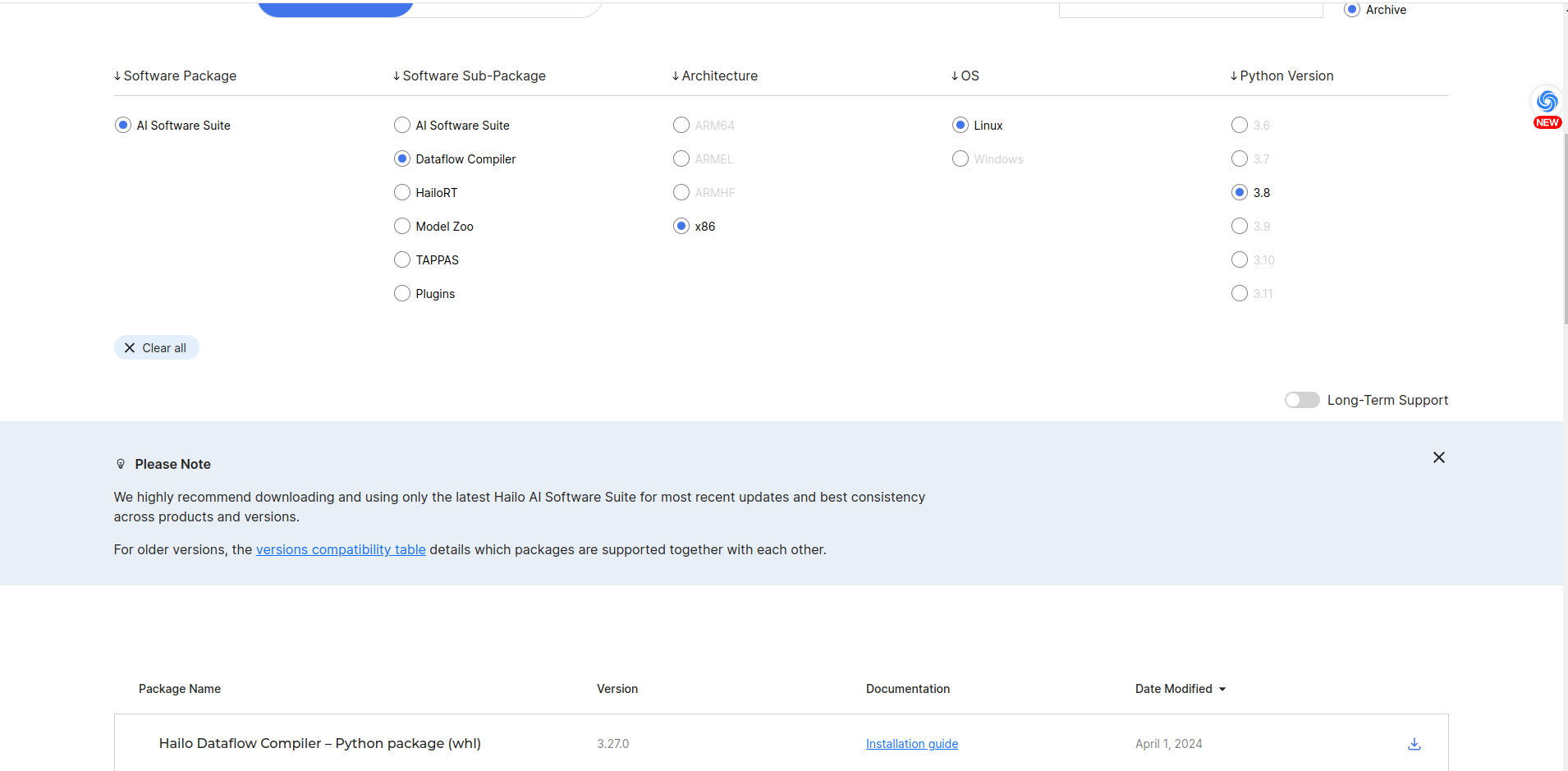Viewport: 1568px width, 771px height.
Task: Toggle the Long-Term Support switch
Action: 1302,400
